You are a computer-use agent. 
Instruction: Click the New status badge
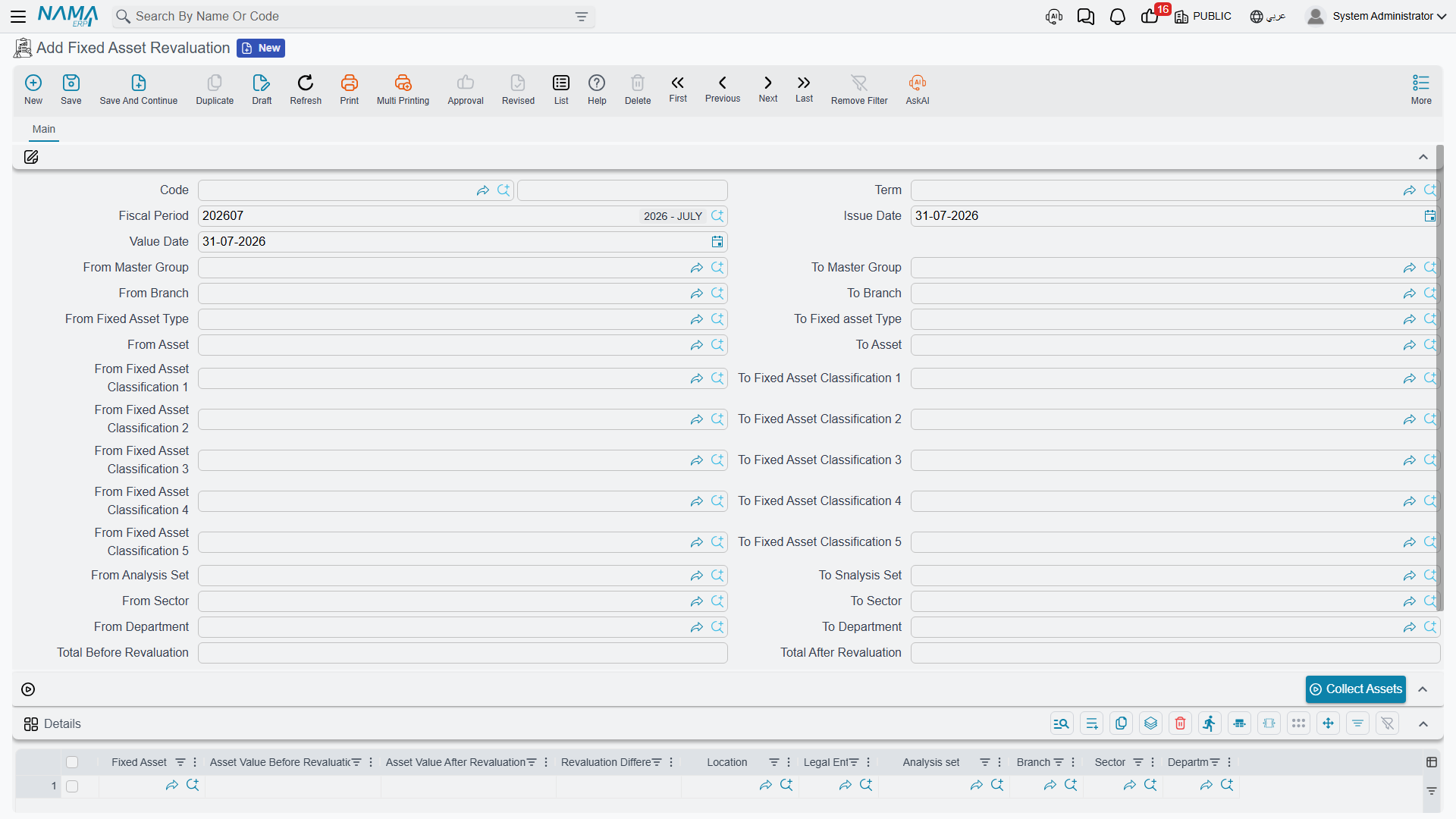click(x=261, y=49)
